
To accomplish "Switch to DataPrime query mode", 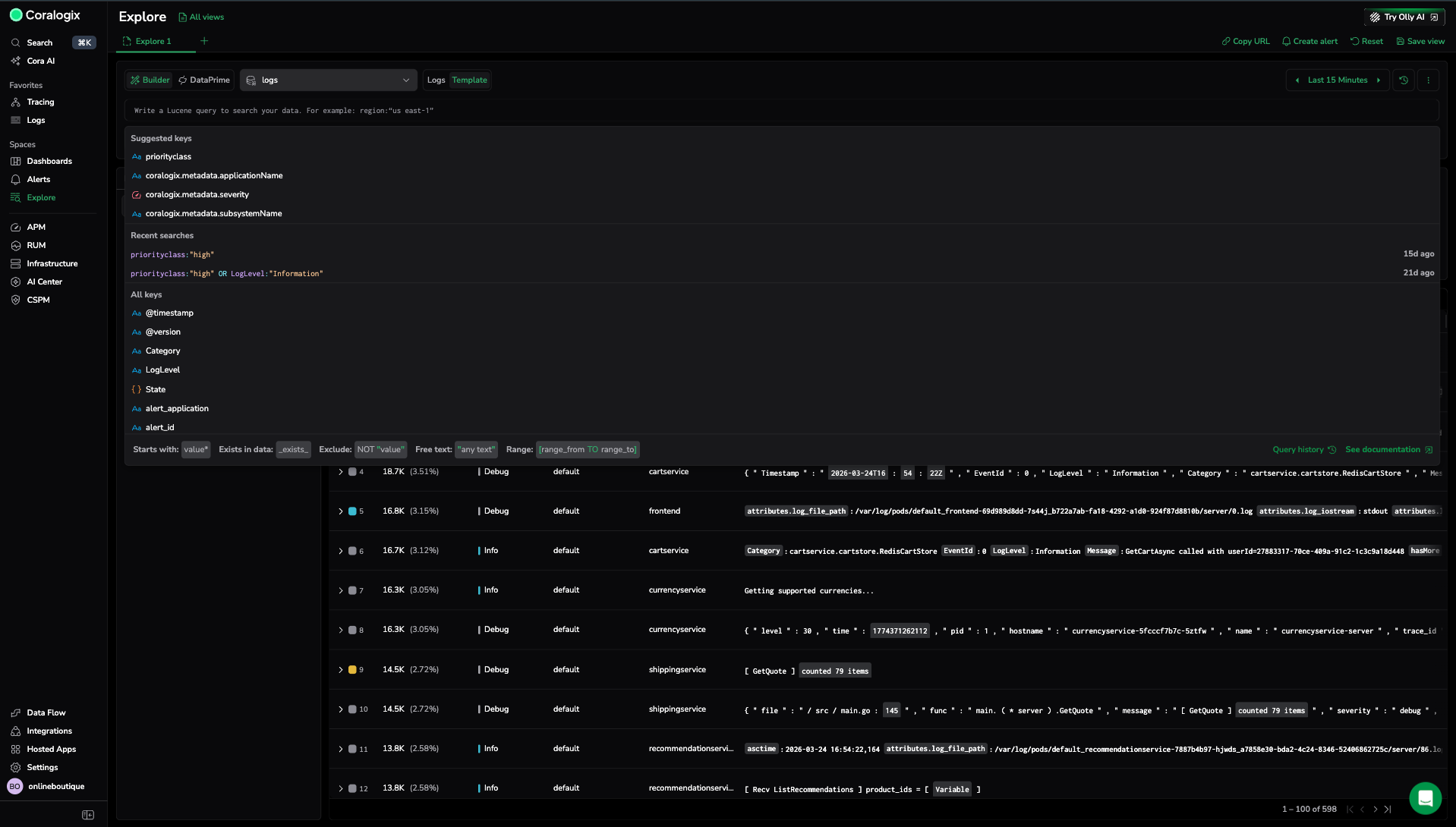I will point(204,80).
